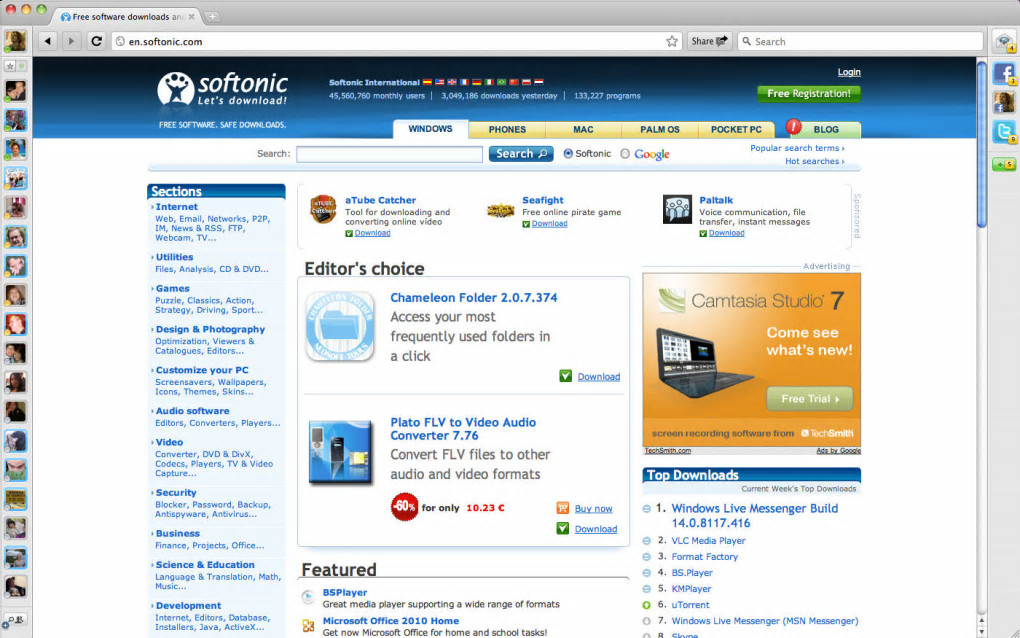This screenshot has height=638, width=1020.
Task: Go back with the browser back arrow
Action: (x=47, y=41)
